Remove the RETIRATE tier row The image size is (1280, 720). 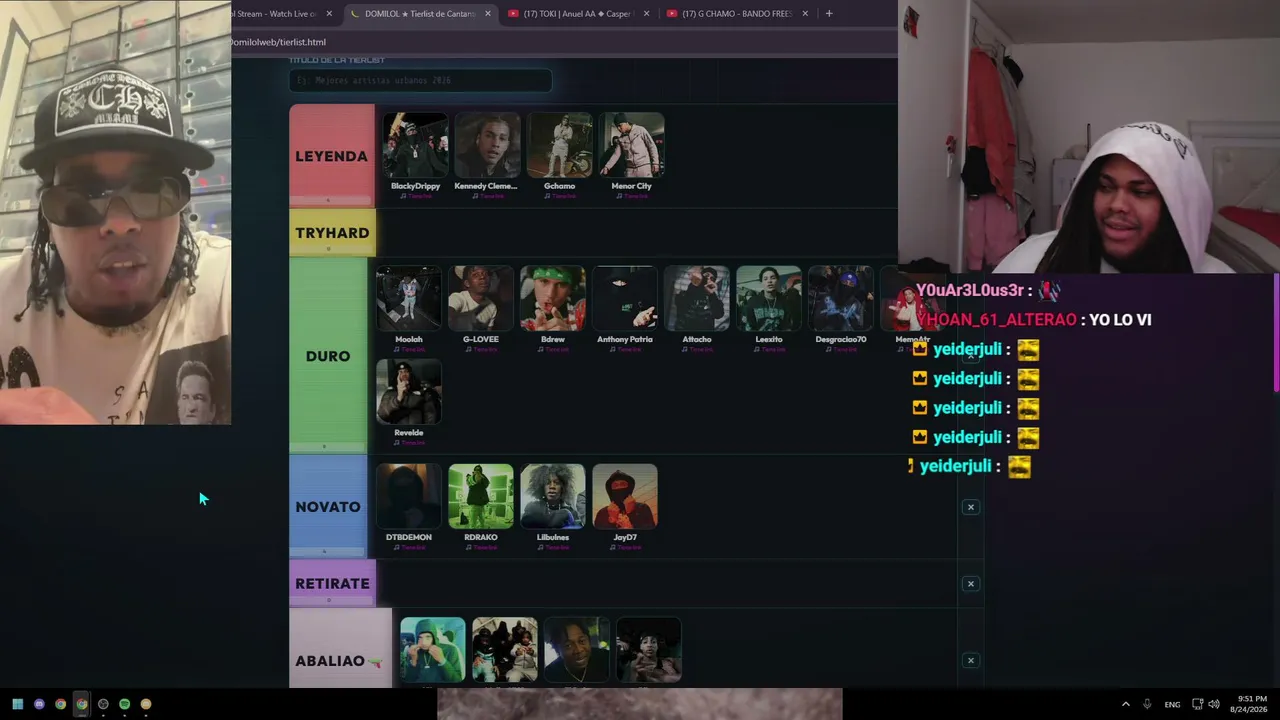970,584
